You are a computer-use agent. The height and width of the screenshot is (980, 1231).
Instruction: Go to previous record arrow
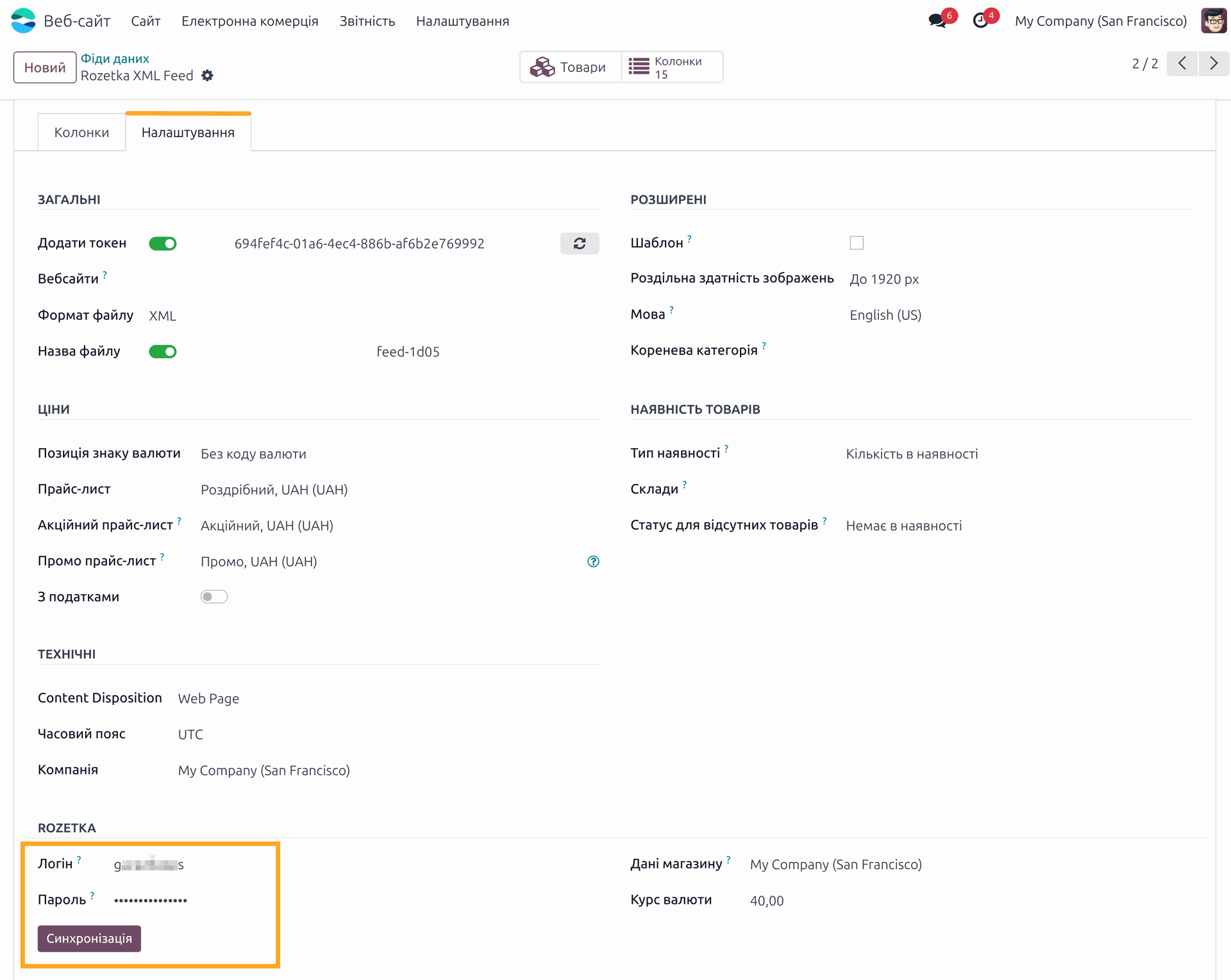click(1182, 63)
